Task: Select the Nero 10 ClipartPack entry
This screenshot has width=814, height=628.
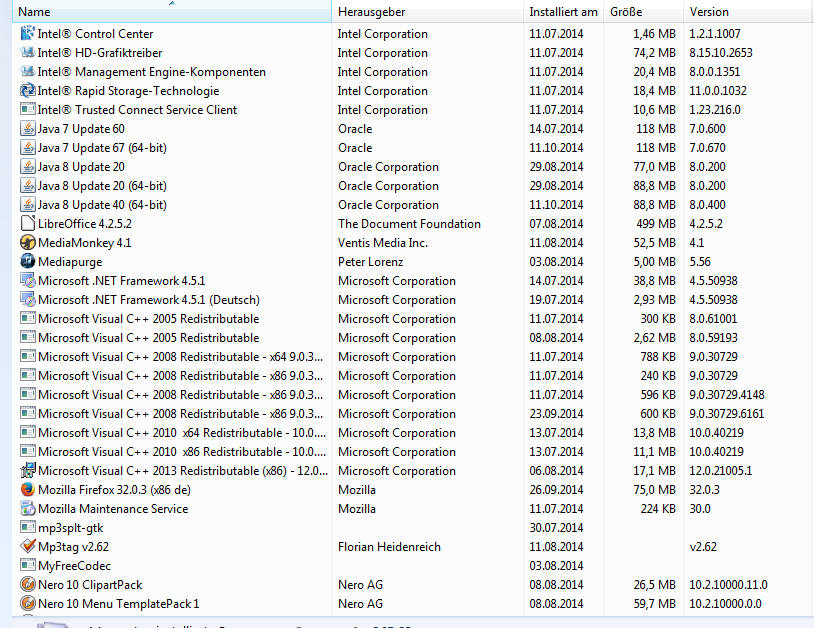Action: pyautogui.click(x=90, y=585)
